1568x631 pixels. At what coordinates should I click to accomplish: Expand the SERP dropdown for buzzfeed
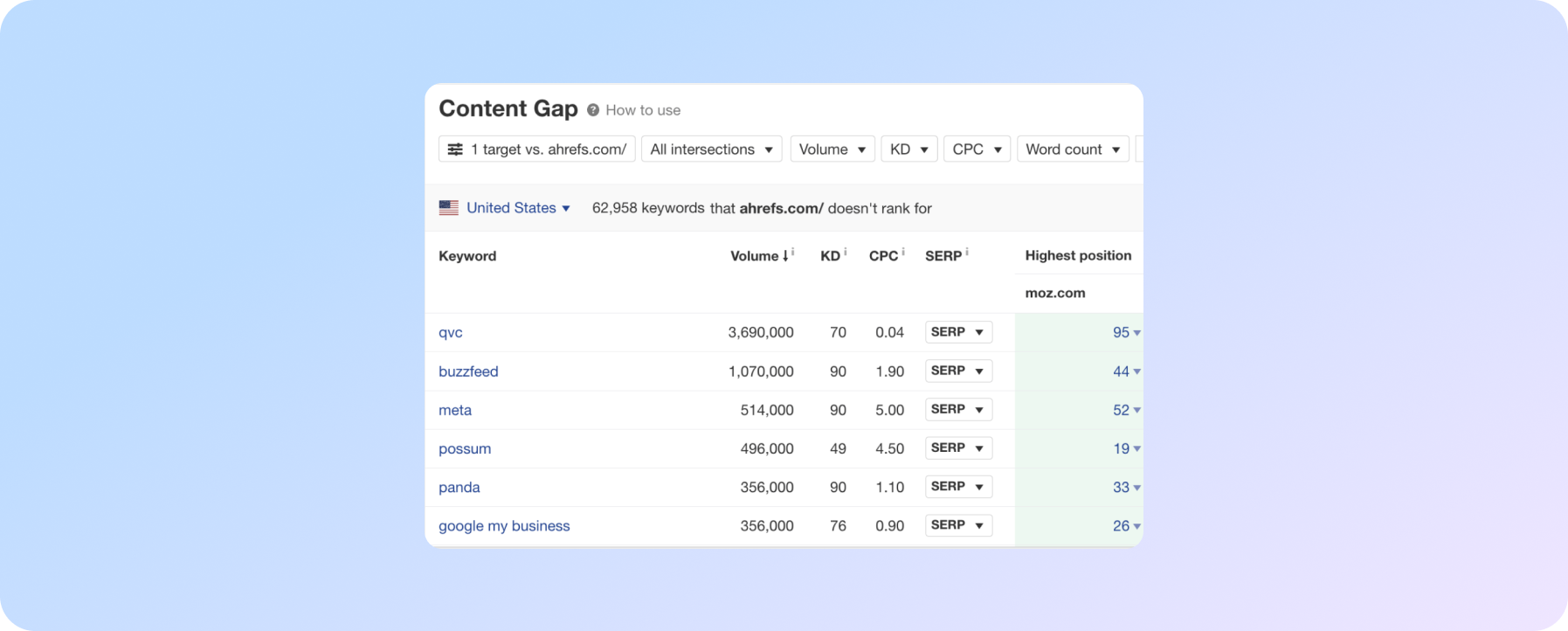click(x=958, y=371)
